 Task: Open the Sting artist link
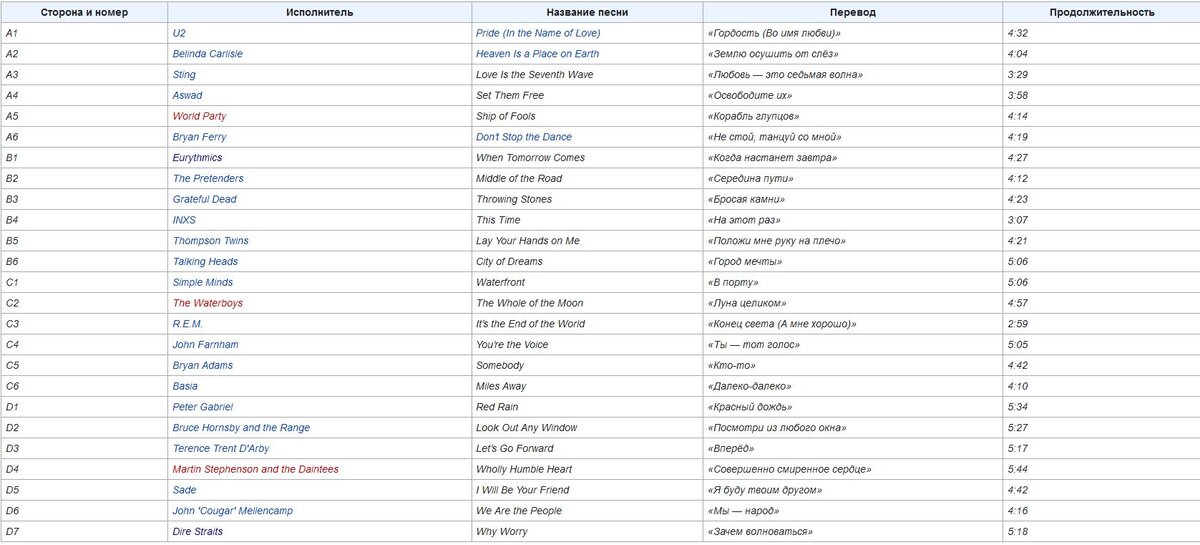tap(184, 75)
